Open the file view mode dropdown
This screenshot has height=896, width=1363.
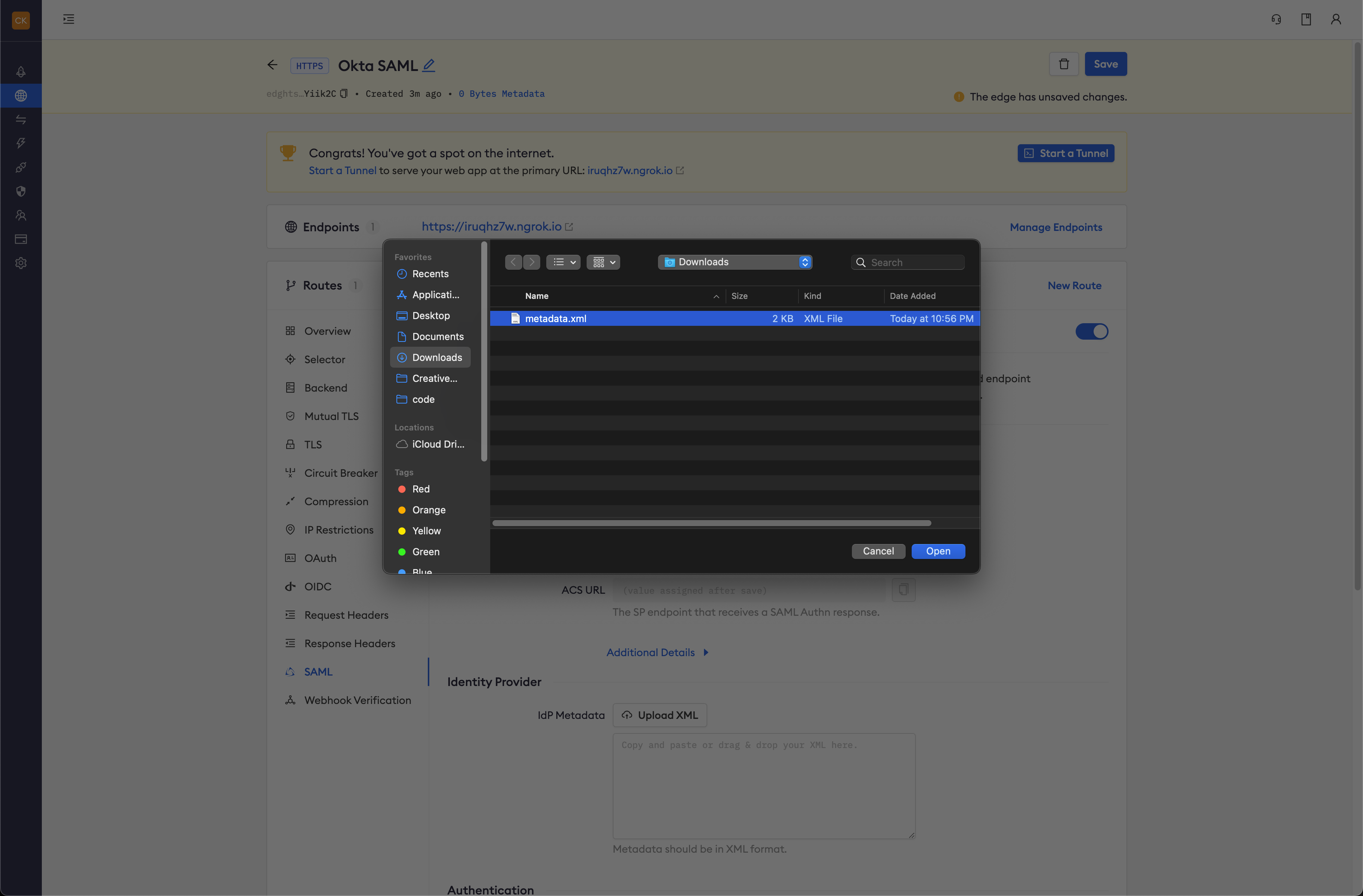563,262
